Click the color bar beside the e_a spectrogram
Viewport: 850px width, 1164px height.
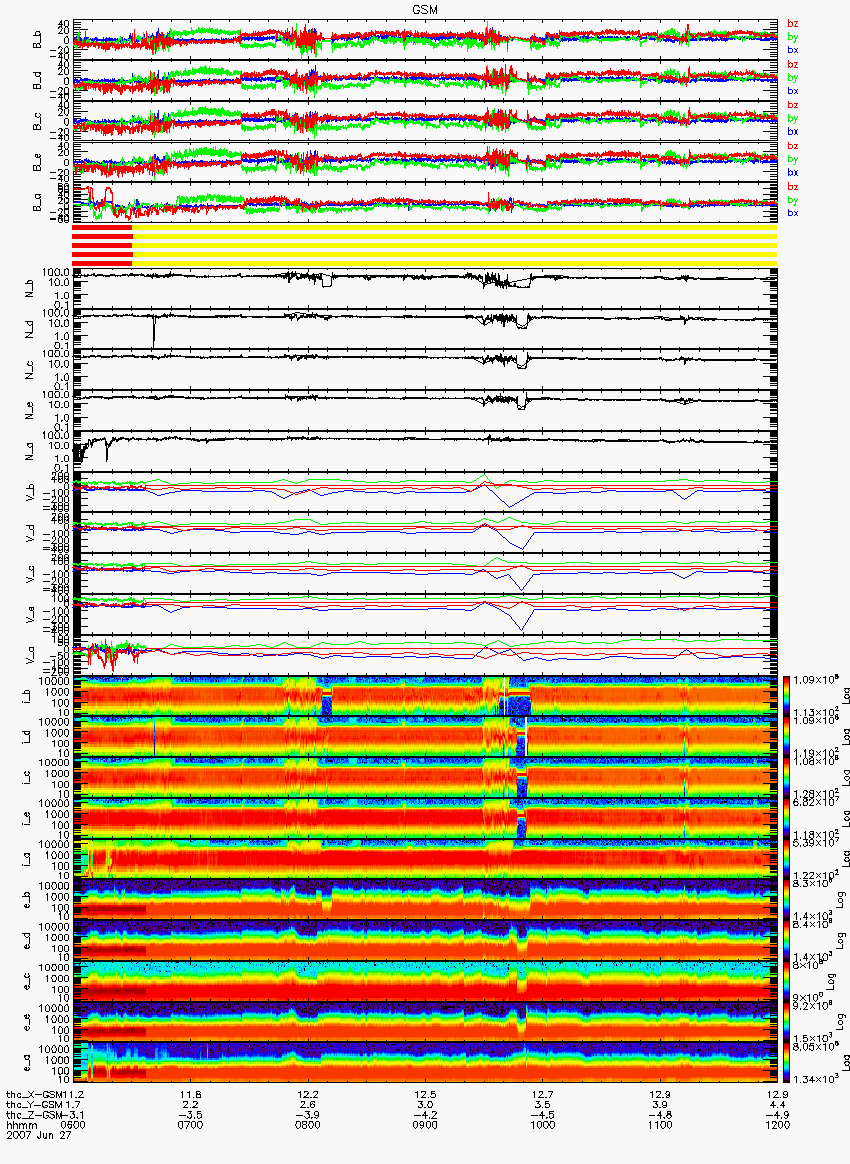click(785, 1063)
